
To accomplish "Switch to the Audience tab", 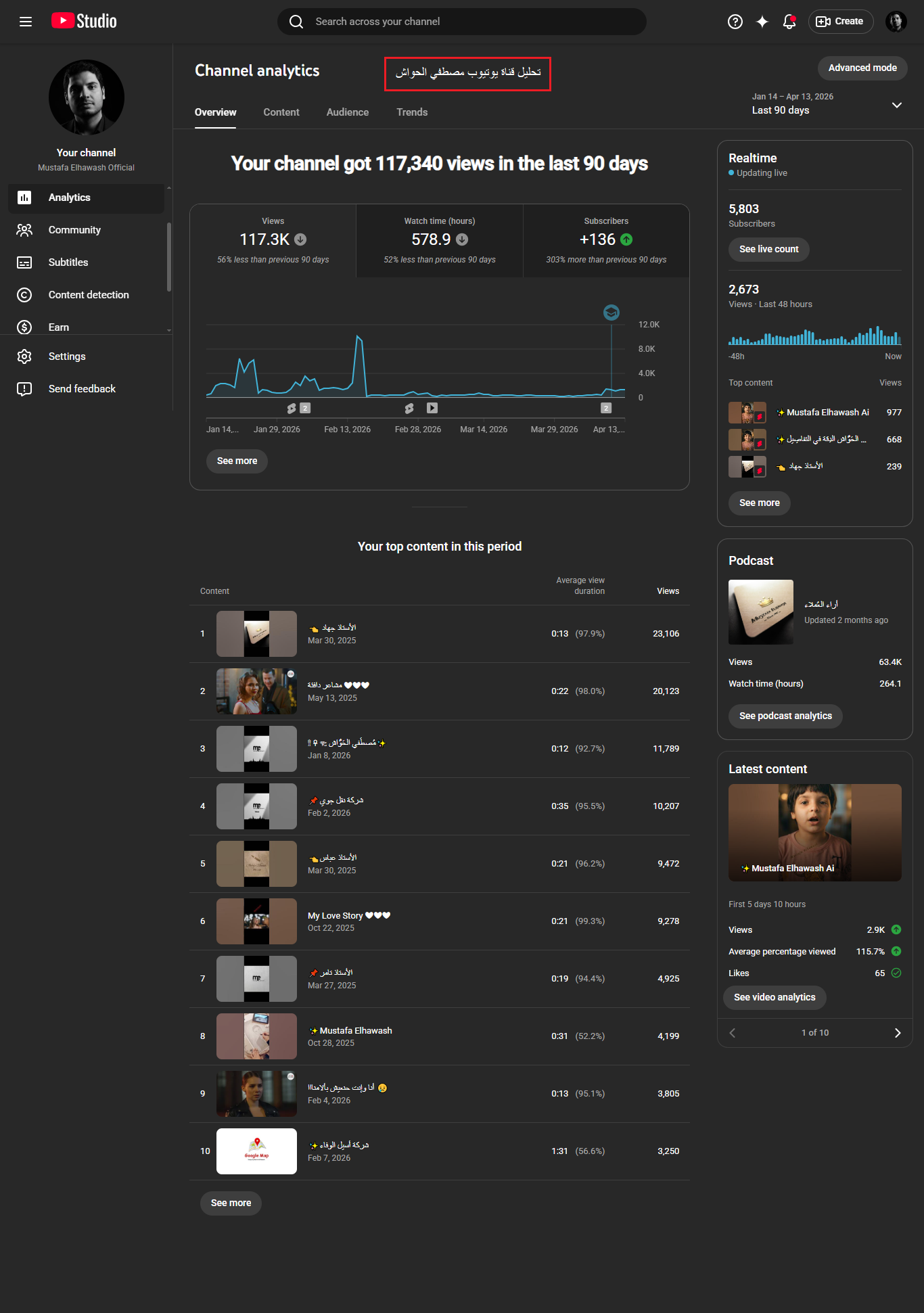I will 348,112.
